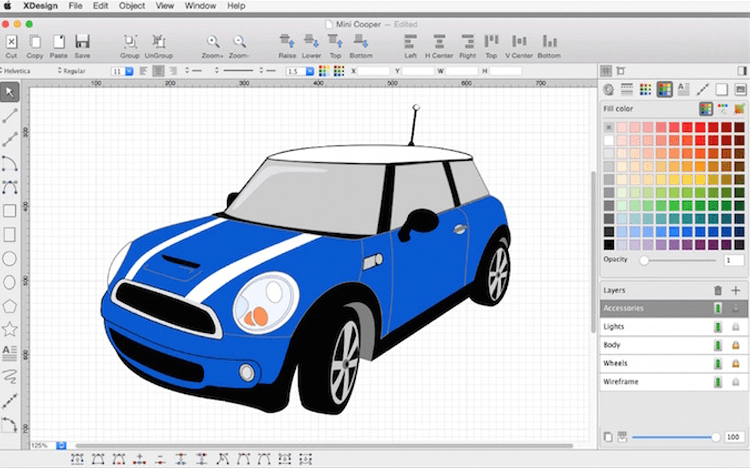Adjust the layer opacity slider at bottom
The height and width of the screenshot is (468, 750).
716,437
